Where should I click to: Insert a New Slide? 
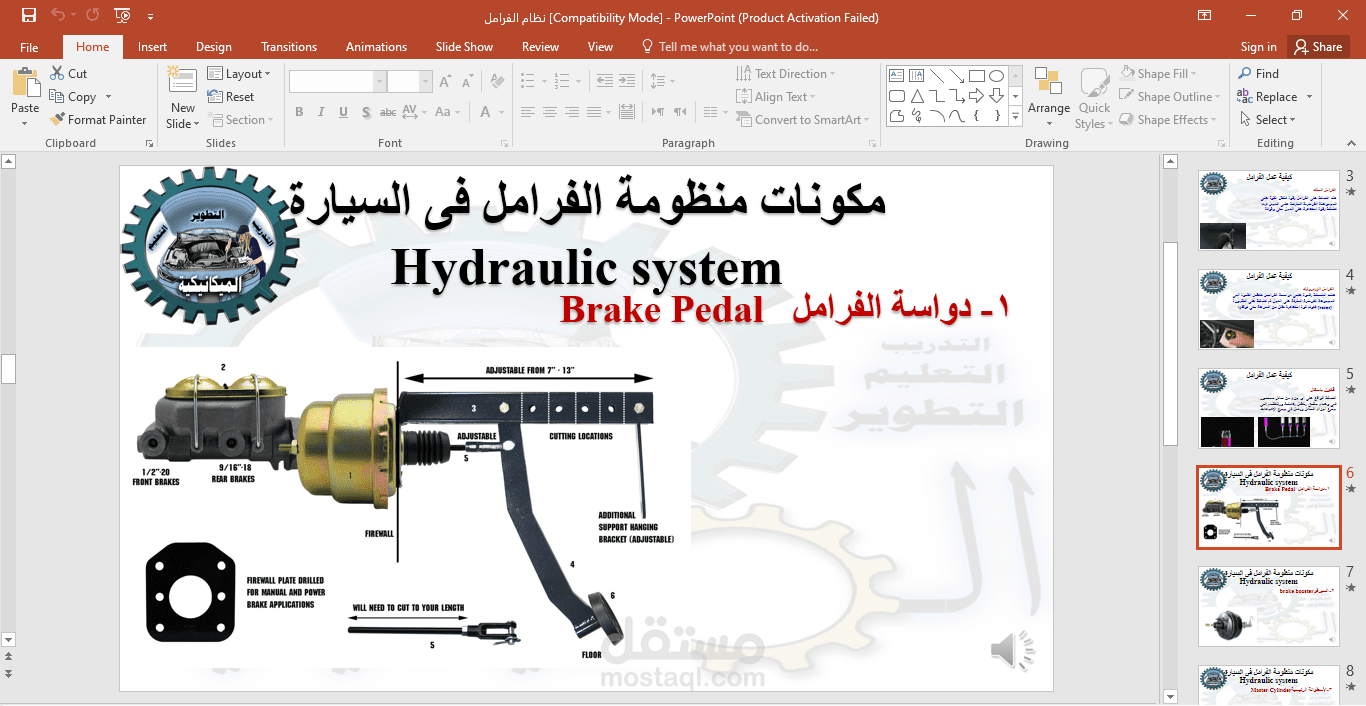point(182,98)
